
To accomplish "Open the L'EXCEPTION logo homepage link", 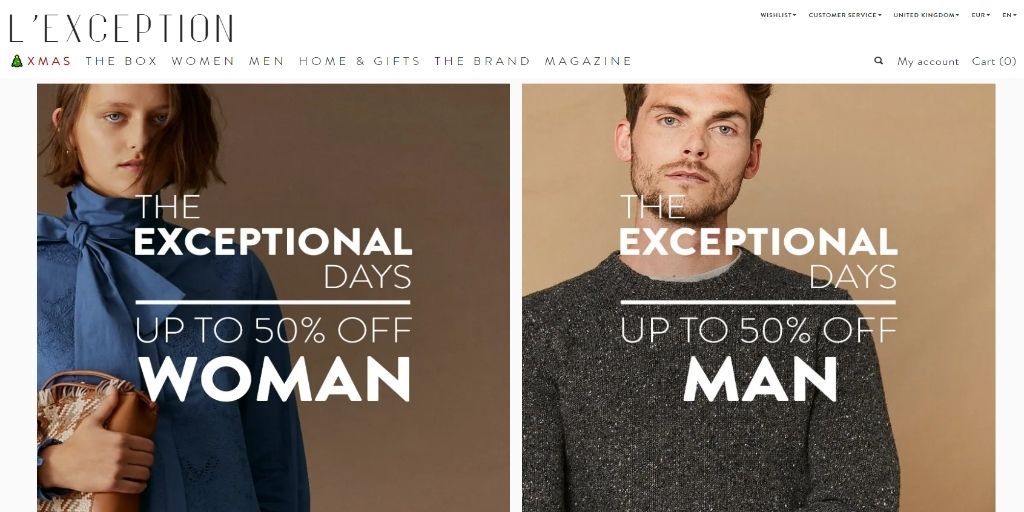I will pos(121,28).
